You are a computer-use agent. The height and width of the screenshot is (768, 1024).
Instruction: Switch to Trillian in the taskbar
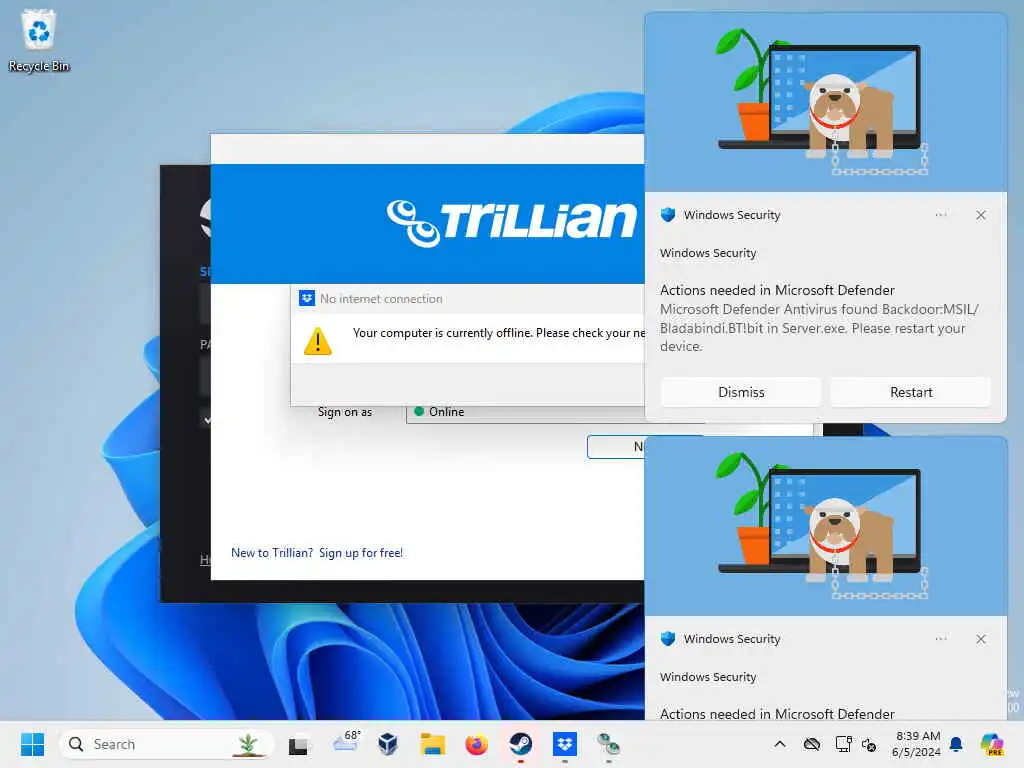(609, 744)
